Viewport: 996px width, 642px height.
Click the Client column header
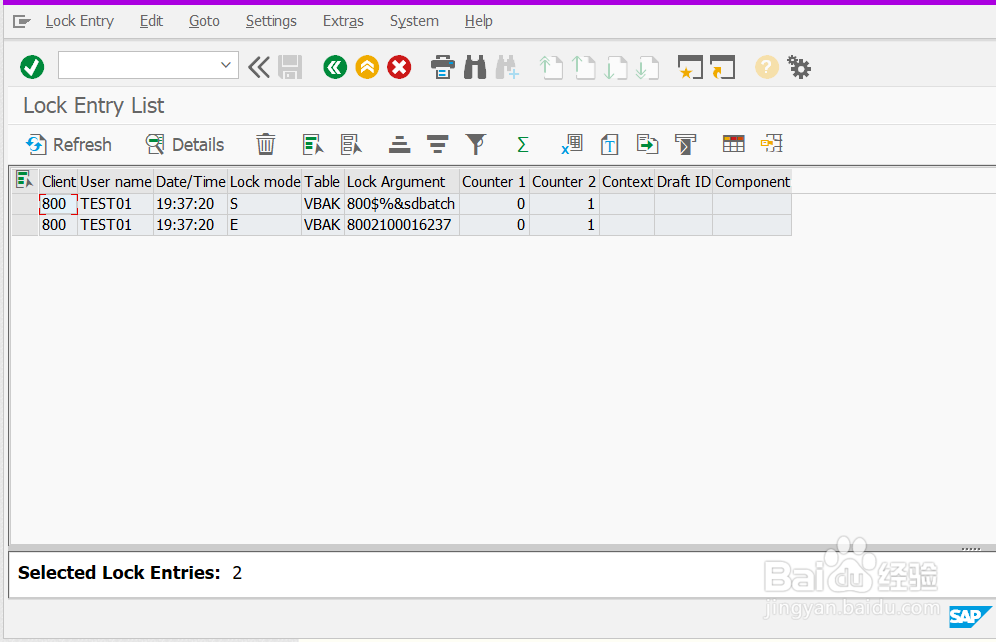[x=58, y=182]
